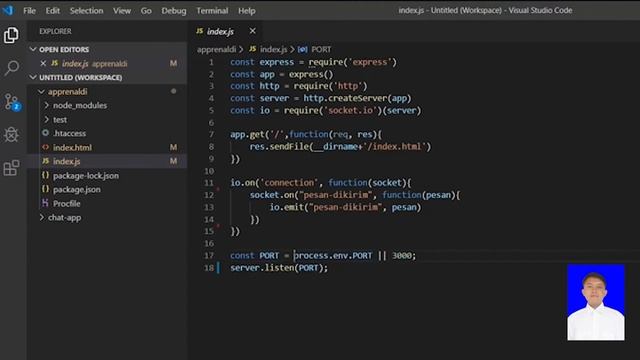This screenshot has width=640, height=360.
Task: Click server.listen on line 18
Action: [x=262, y=268]
